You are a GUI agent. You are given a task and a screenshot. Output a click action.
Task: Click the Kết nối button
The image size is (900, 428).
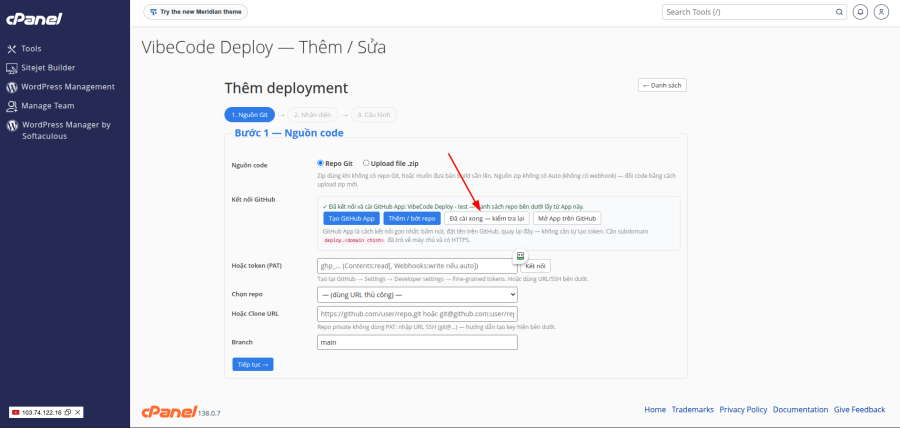[535, 266]
